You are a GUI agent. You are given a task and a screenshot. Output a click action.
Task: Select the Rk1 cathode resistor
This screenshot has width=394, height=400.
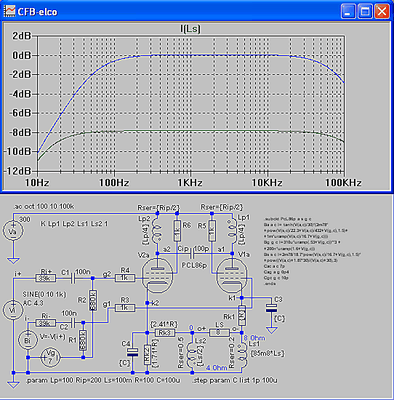click(242, 315)
